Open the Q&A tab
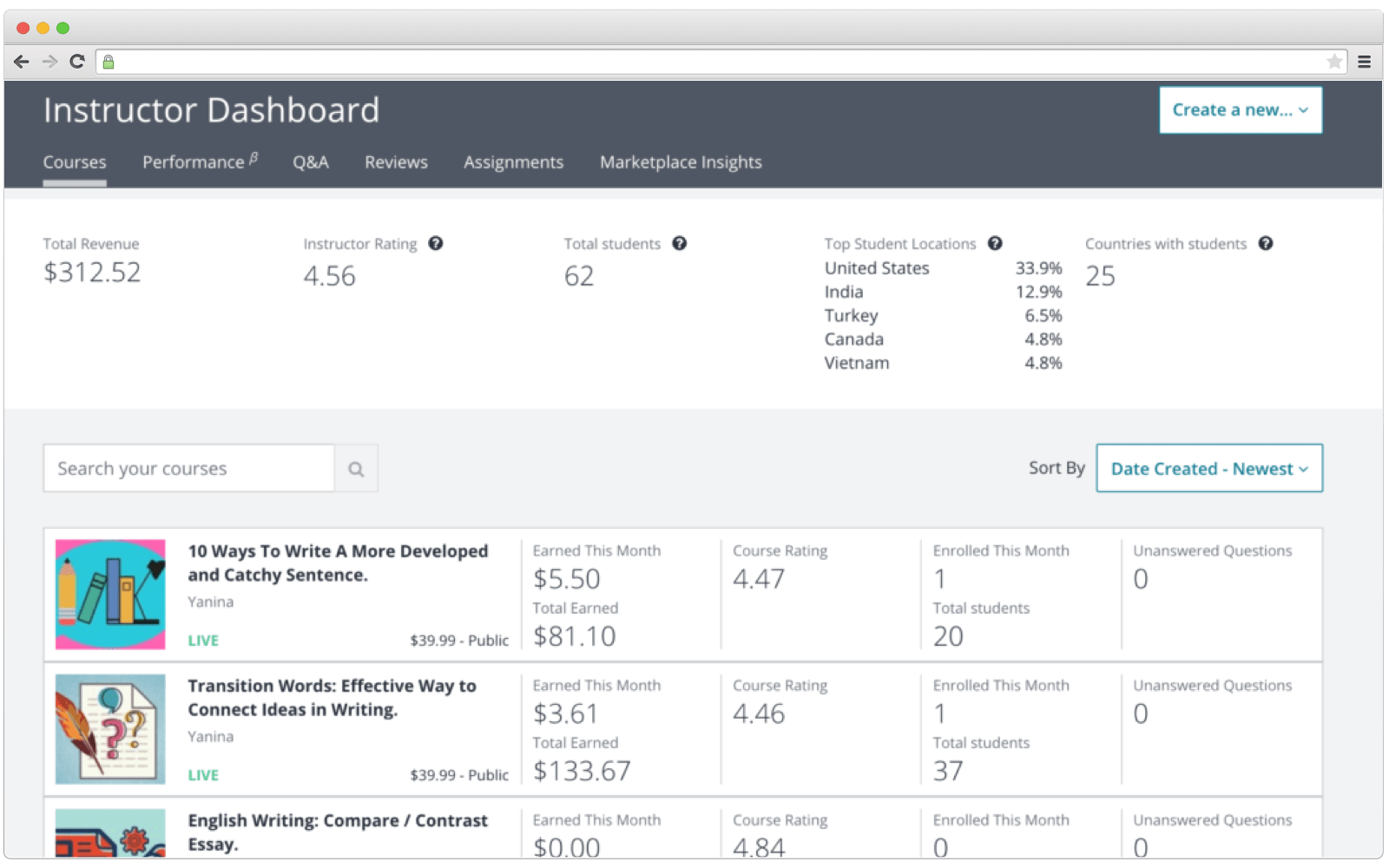Viewport: 1389px width, 868px height. pyautogui.click(x=311, y=162)
